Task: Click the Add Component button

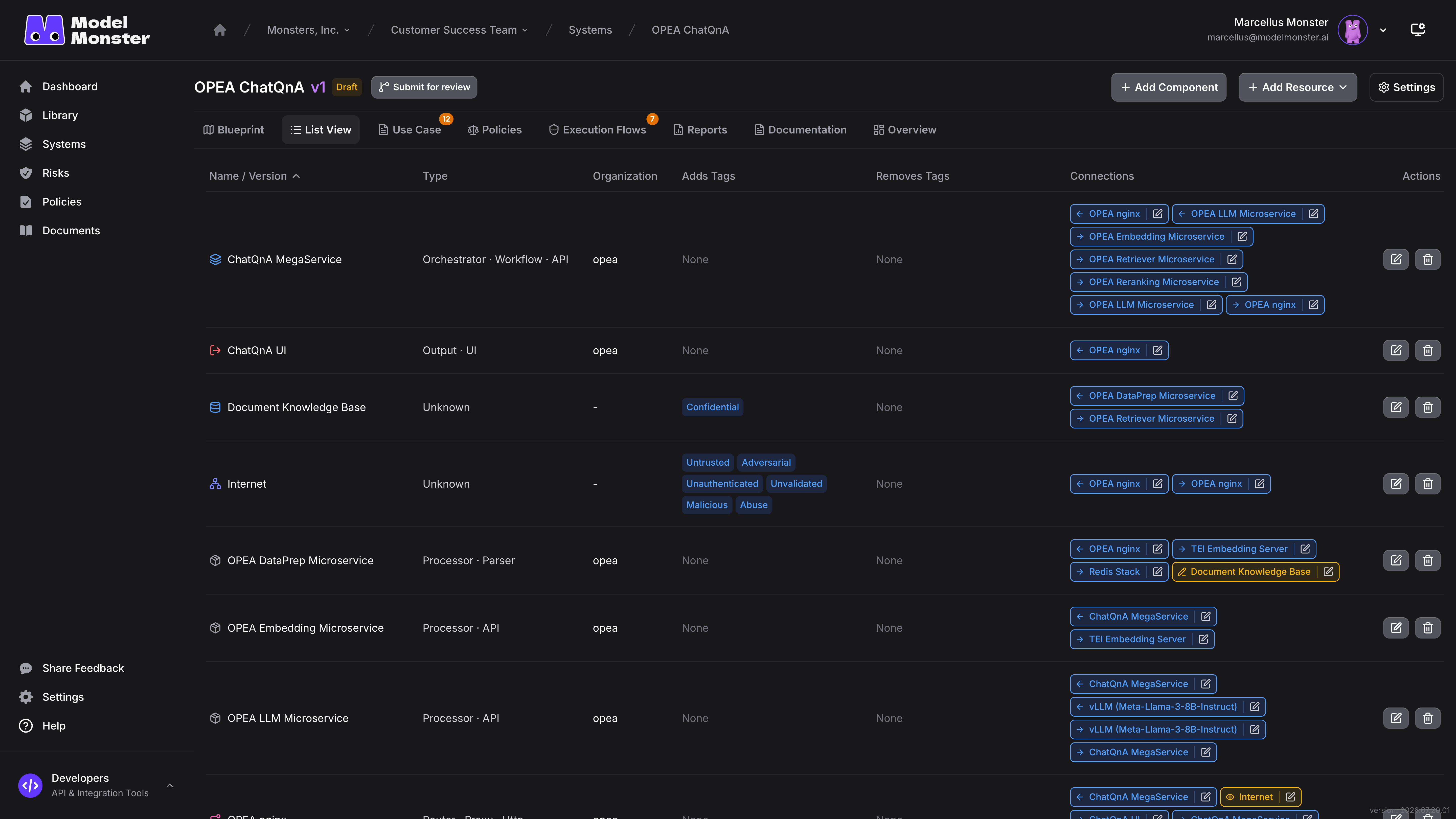Action: click(1169, 87)
